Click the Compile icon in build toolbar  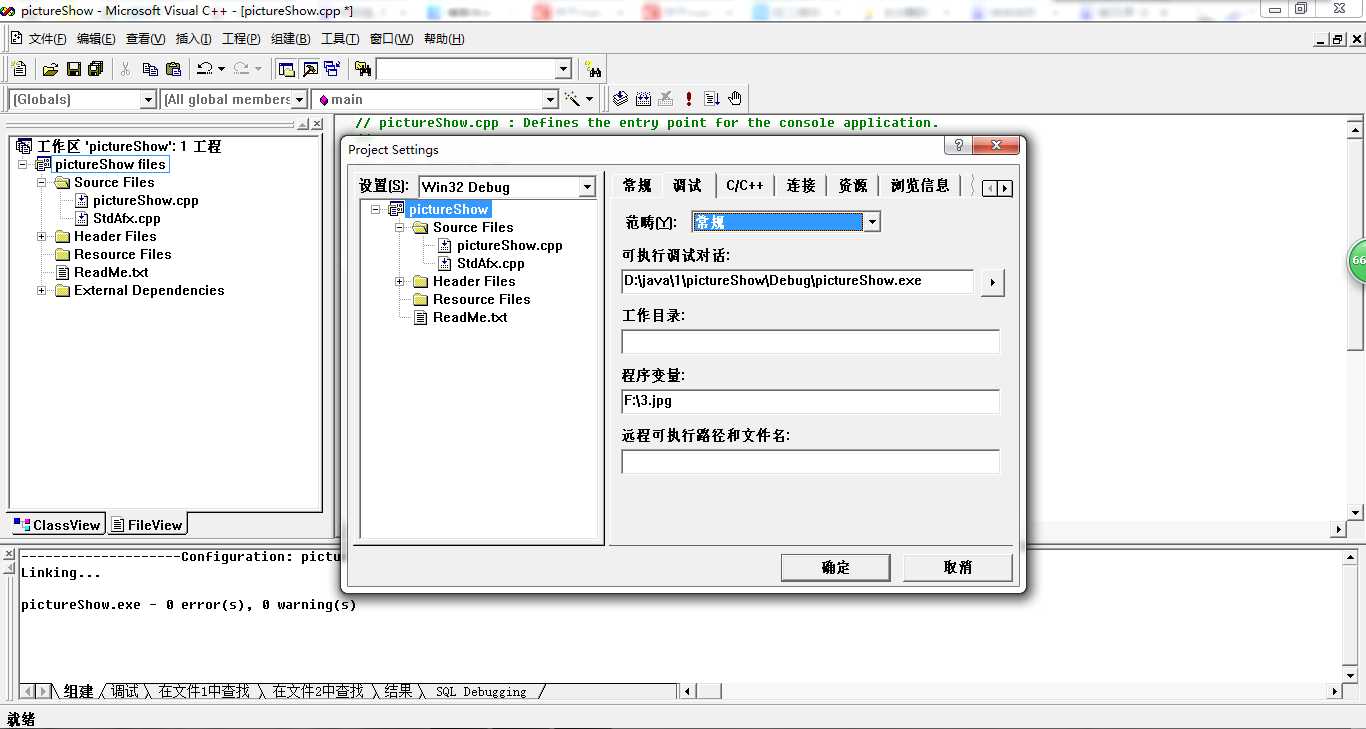[x=620, y=99]
